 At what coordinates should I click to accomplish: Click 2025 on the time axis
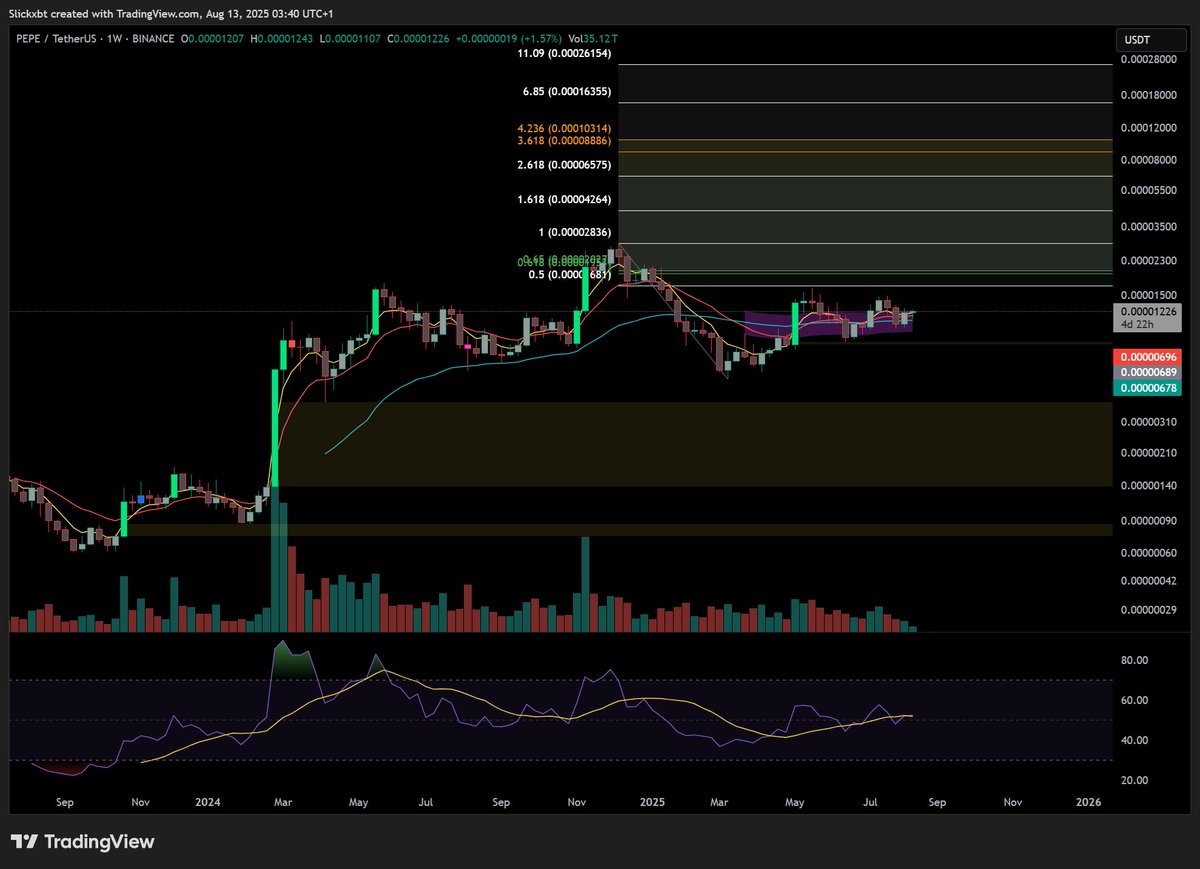[652, 802]
